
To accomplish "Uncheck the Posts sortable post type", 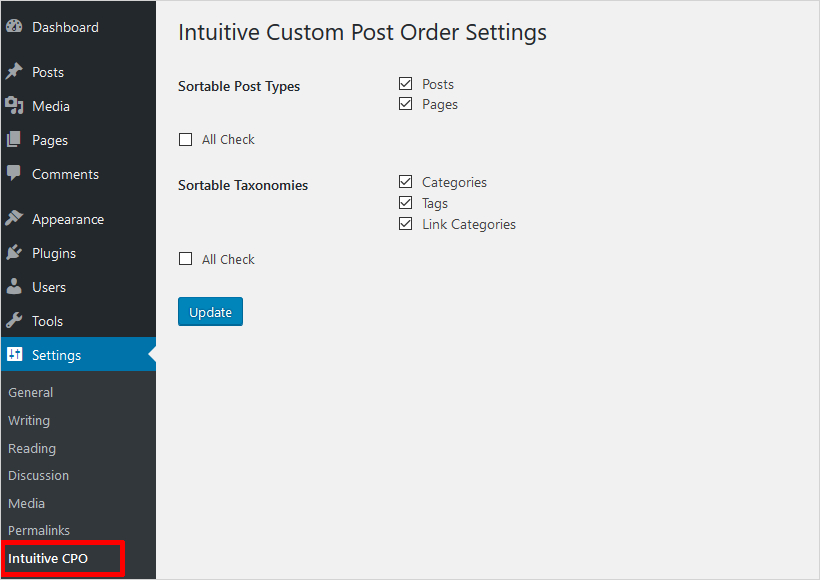I will tap(405, 84).
